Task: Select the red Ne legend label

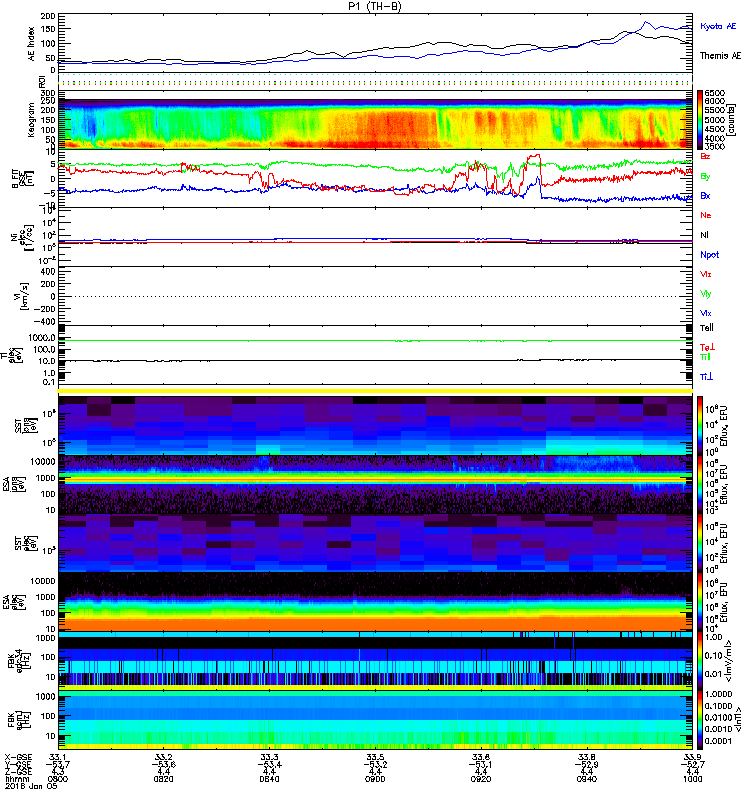Action: click(706, 215)
